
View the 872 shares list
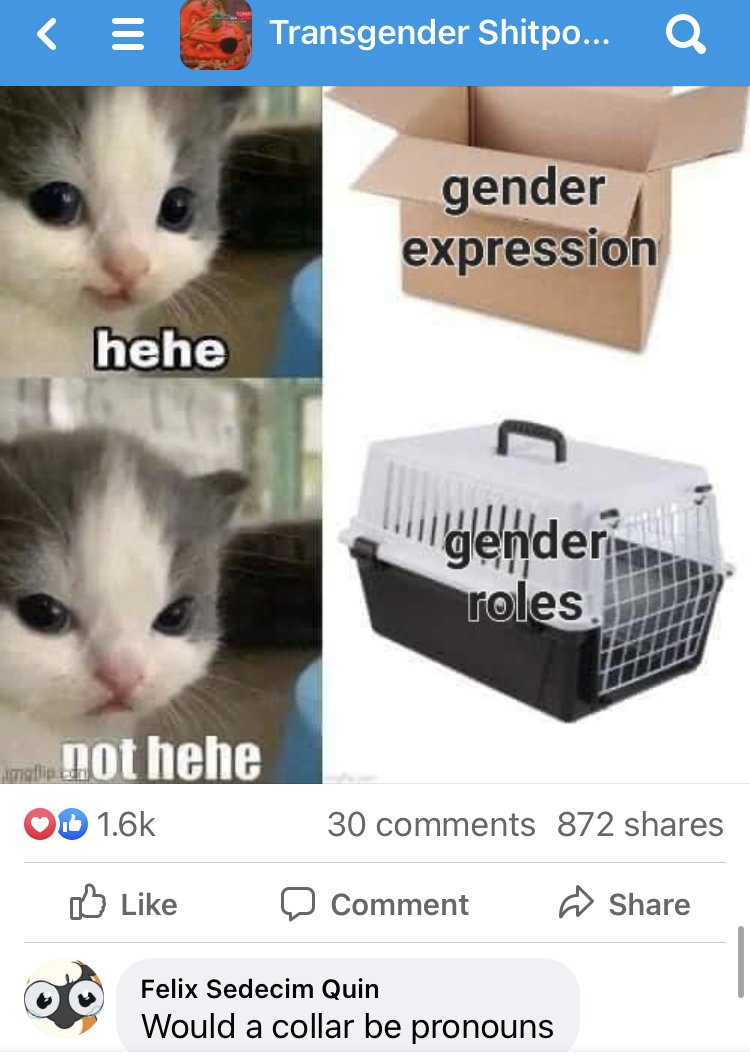pyautogui.click(x=640, y=825)
